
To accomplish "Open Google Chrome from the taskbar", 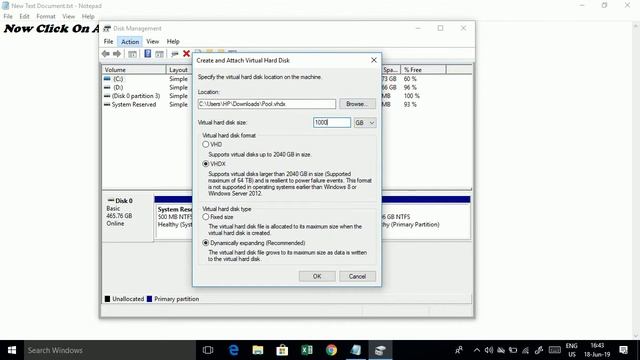I will (331, 350).
